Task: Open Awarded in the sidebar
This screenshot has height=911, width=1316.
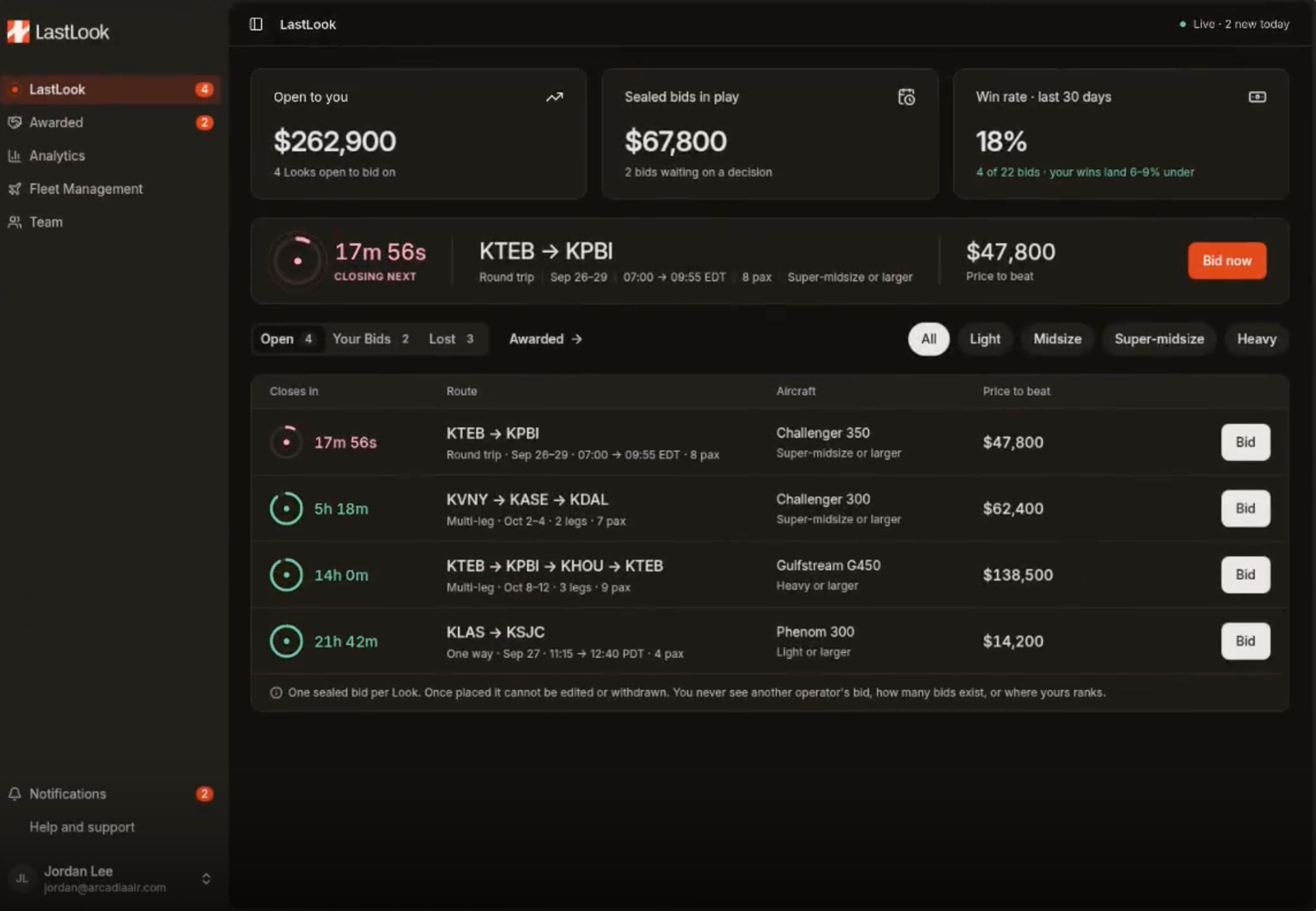Action: 110,122
